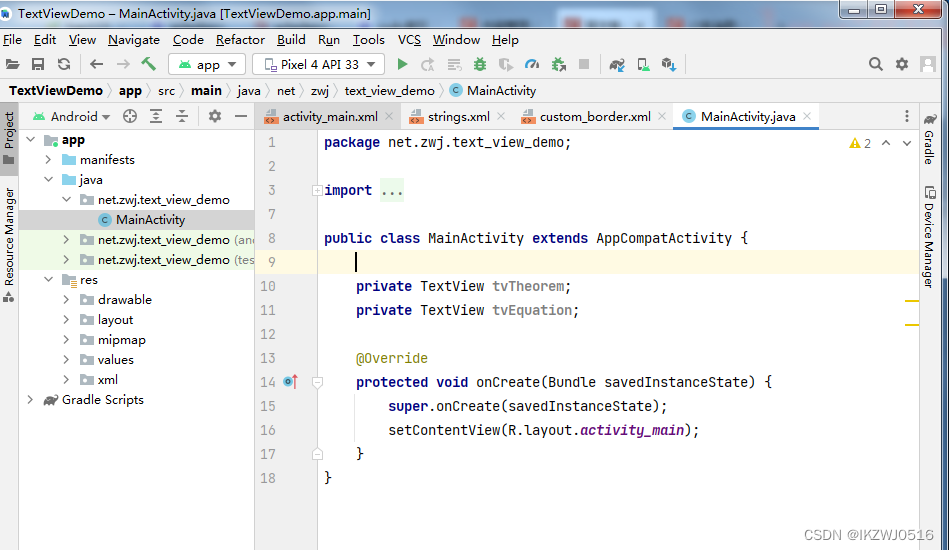Expand the layout folder
The height and width of the screenshot is (550, 949).
coord(67,319)
